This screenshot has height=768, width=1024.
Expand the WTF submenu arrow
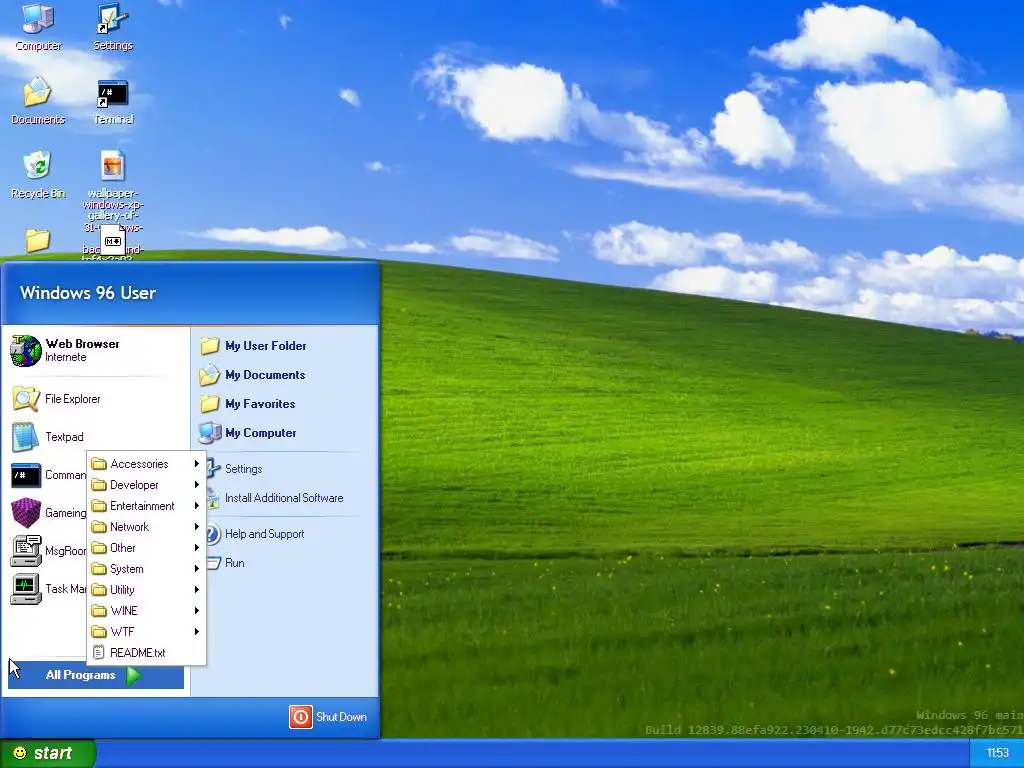(x=196, y=632)
